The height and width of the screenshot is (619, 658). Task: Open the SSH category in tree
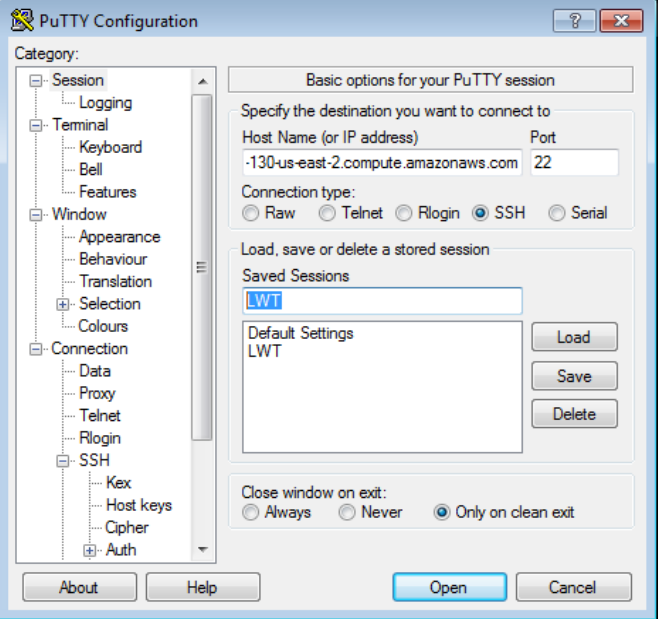pyautogui.click(x=94, y=460)
